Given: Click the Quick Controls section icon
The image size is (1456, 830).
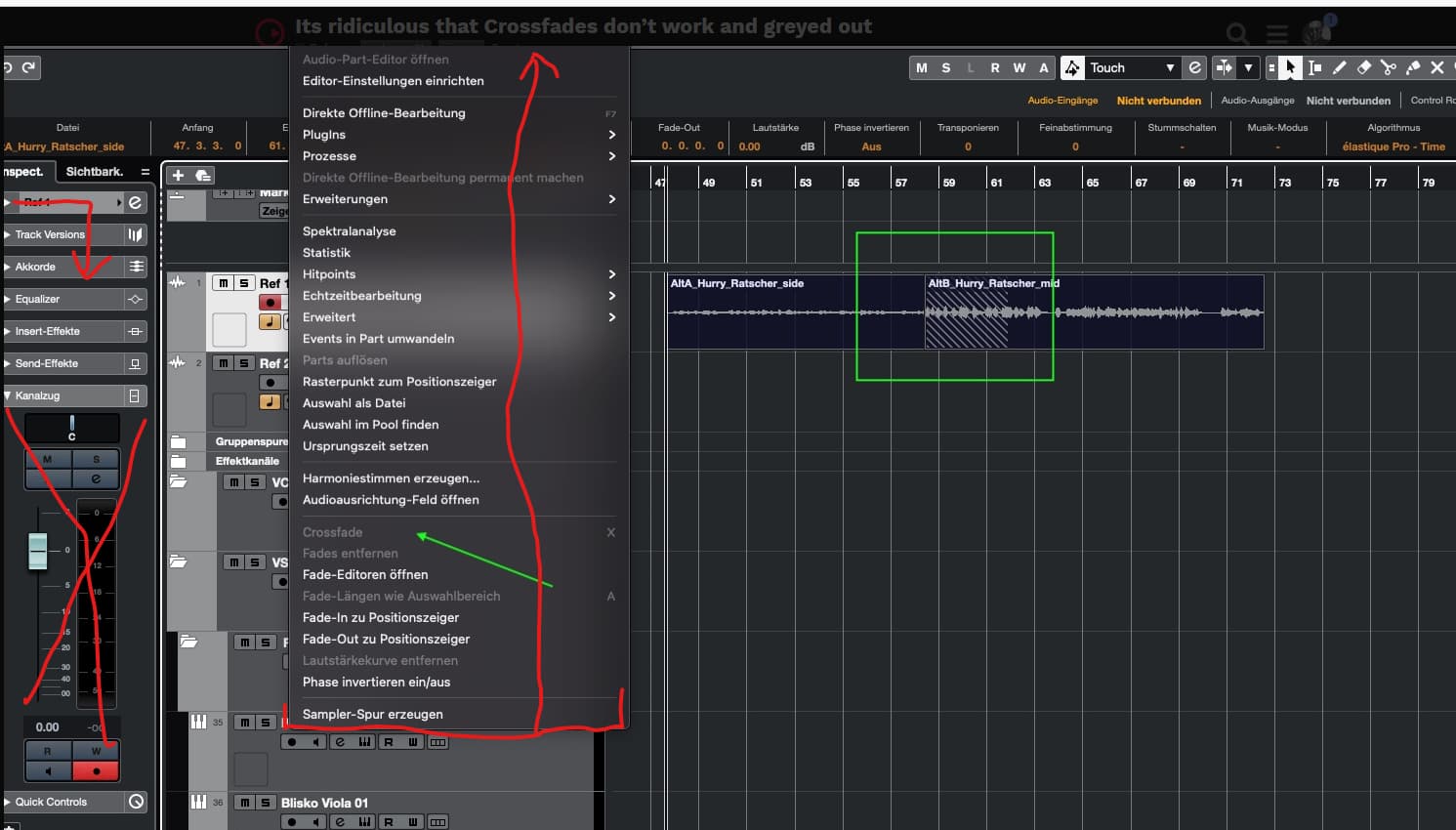Looking at the screenshot, I should coord(136,802).
